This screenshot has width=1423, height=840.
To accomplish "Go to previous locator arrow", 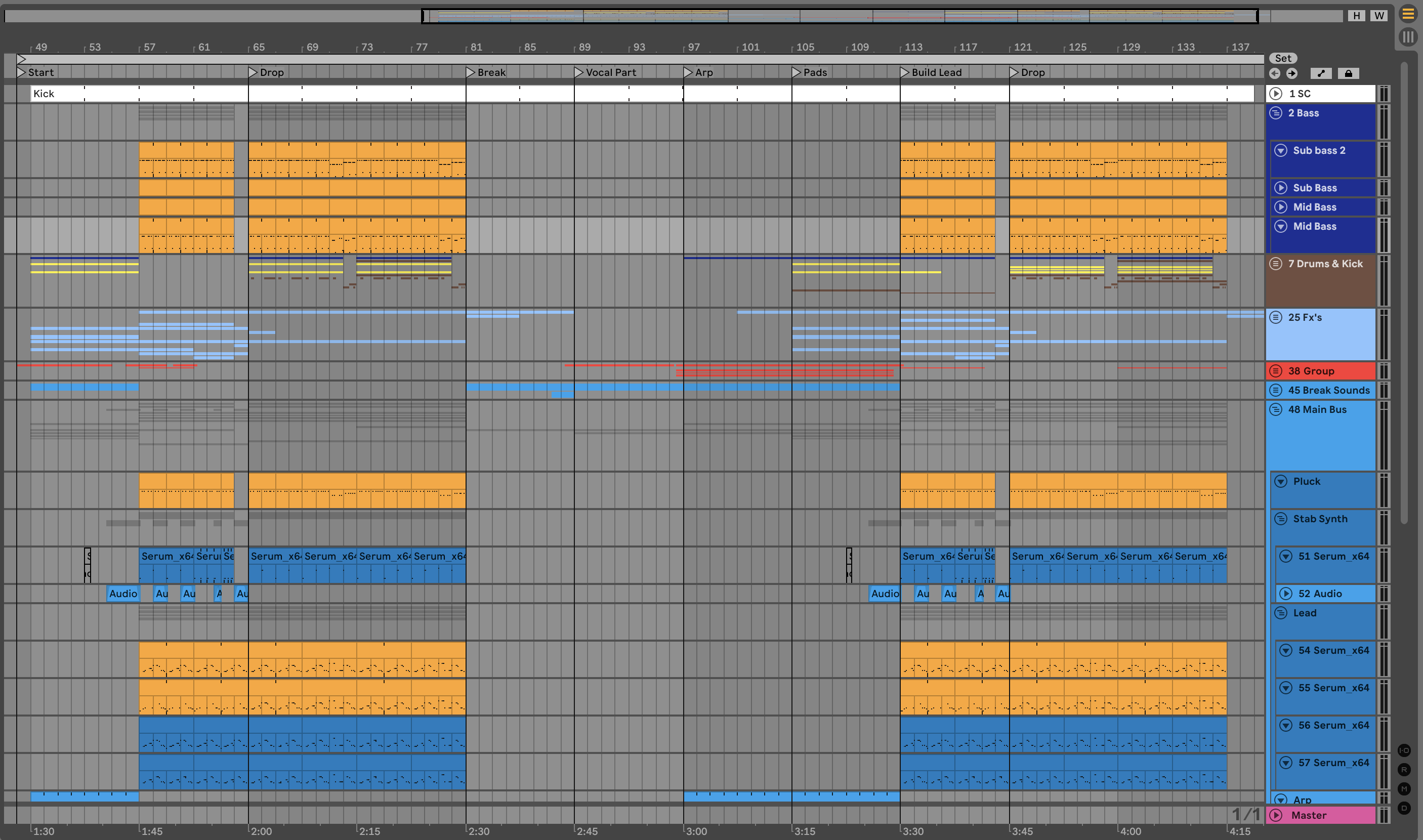I will tap(1275, 73).
